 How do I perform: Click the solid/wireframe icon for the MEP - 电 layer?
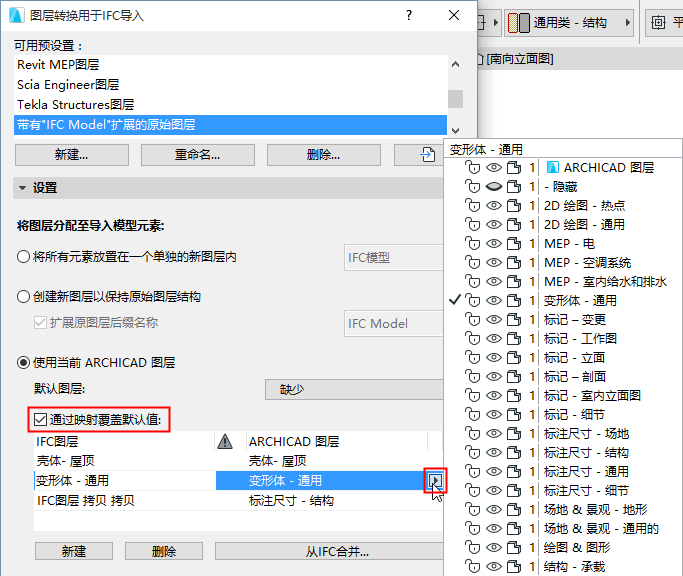(x=514, y=244)
